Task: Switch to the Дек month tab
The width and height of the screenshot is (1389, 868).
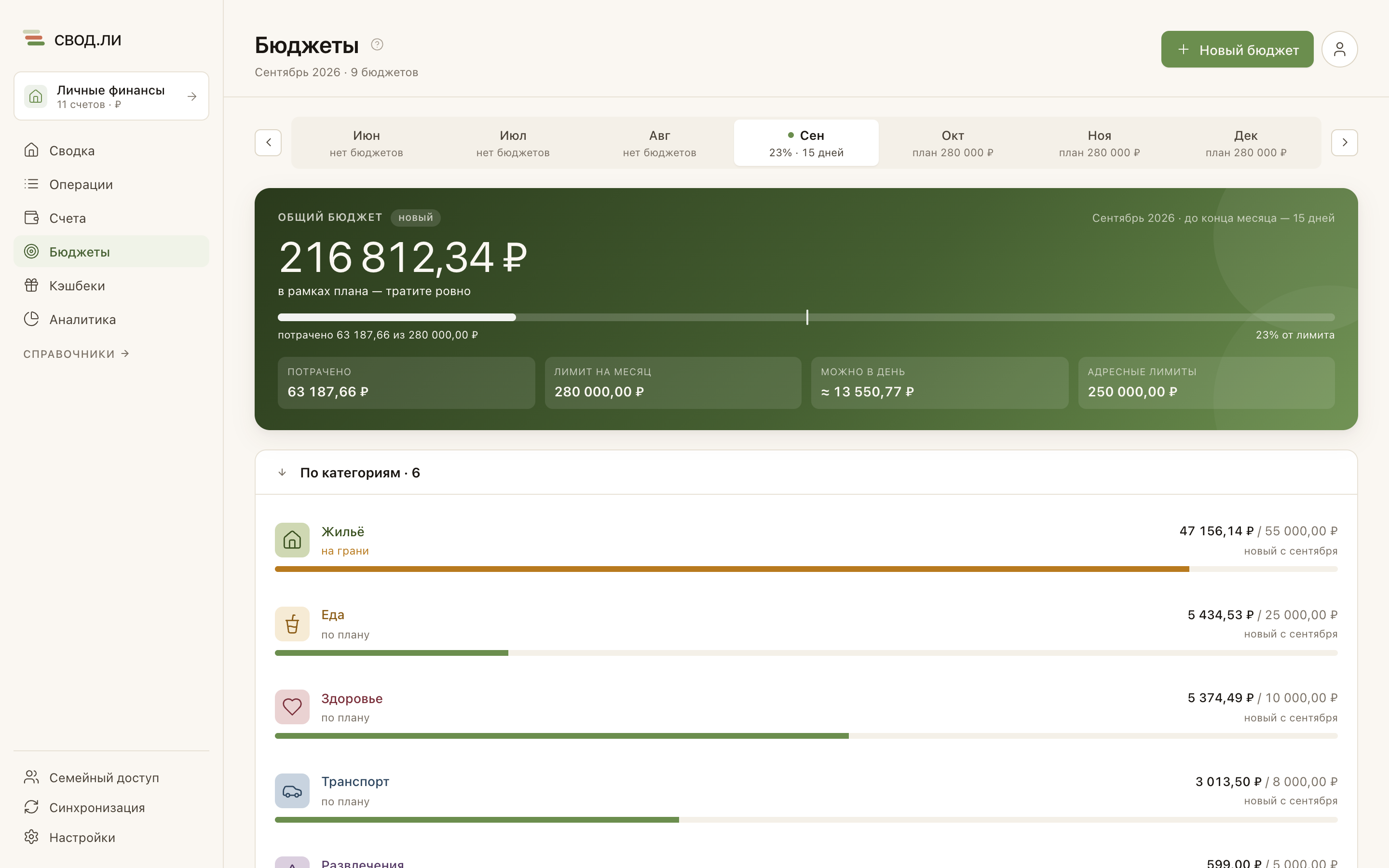Action: point(1246,143)
